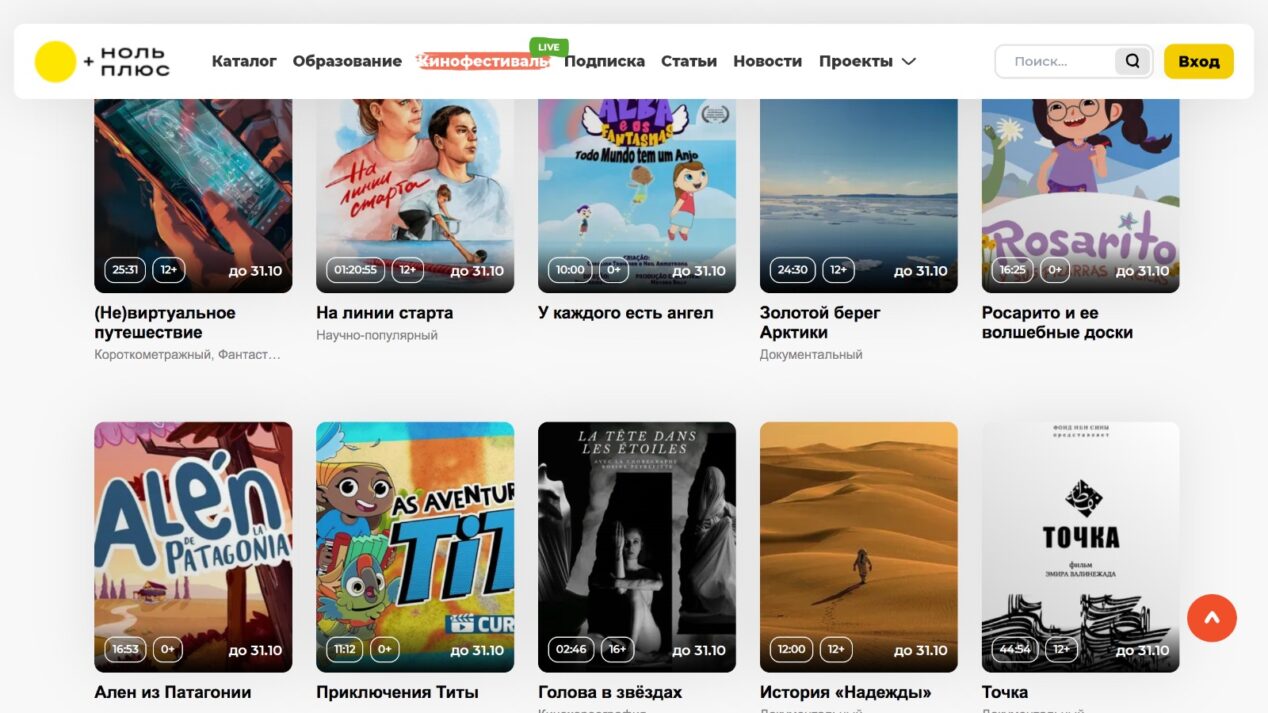Open the Подписка menu item
Image resolution: width=1268 pixels, height=713 pixels.
coord(604,61)
